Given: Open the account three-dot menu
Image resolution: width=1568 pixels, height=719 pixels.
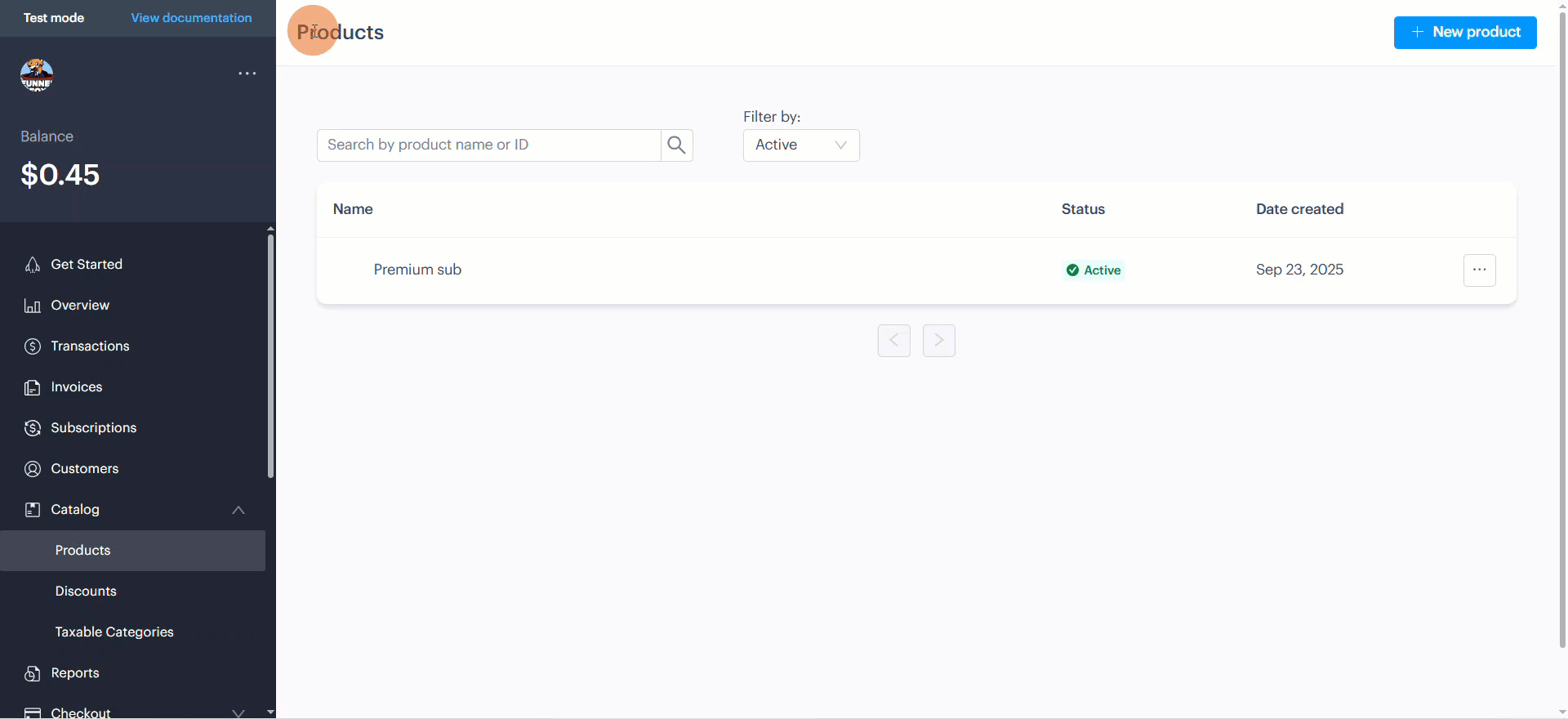Looking at the screenshot, I should click(x=247, y=74).
